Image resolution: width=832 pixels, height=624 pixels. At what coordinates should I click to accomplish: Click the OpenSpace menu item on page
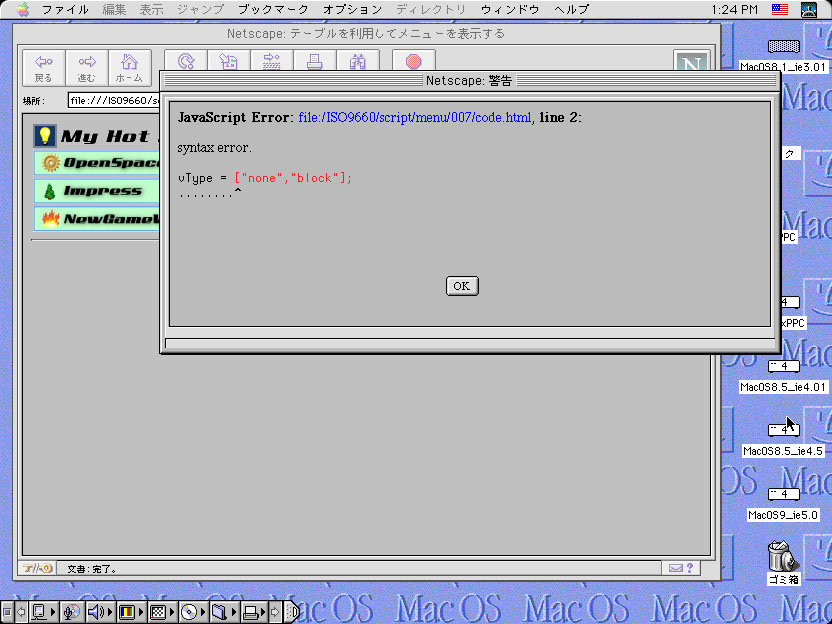[97, 162]
